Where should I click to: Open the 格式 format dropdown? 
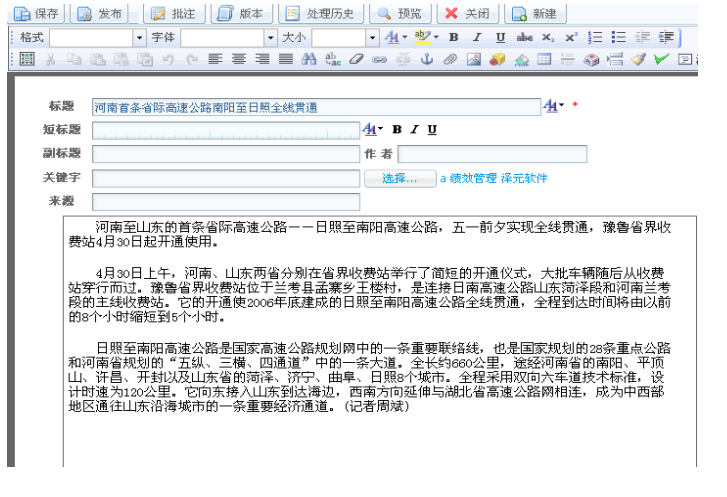click(140, 38)
